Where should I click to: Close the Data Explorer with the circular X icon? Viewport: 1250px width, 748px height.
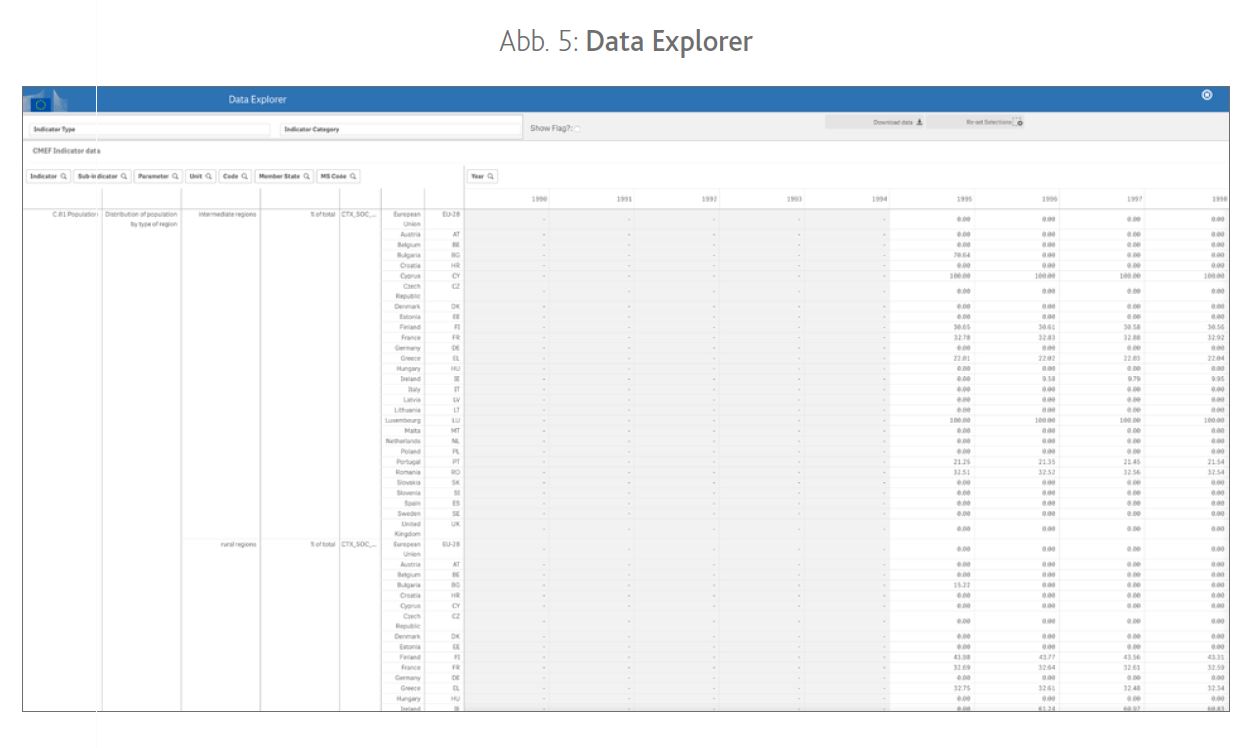tap(1207, 95)
